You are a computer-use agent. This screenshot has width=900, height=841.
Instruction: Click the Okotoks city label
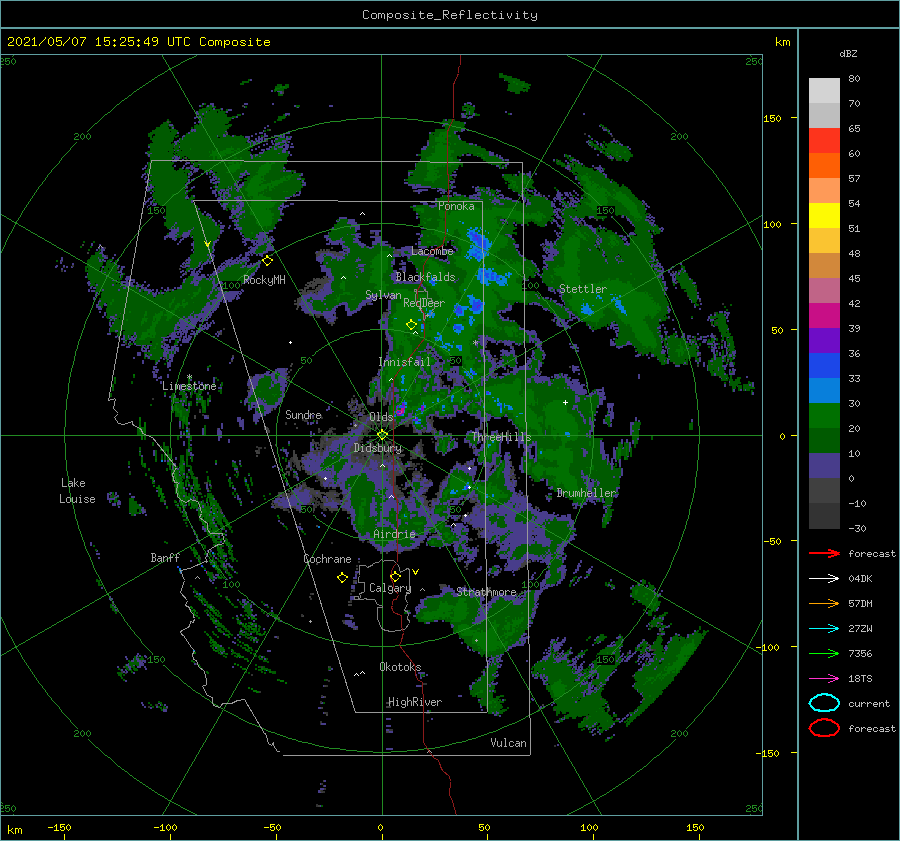click(x=400, y=666)
